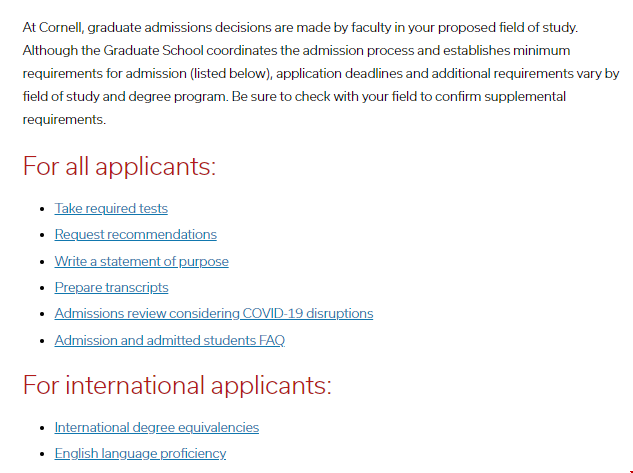
Task: Open the Take required tests link
Action: pyautogui.click(x=111, y=209)
